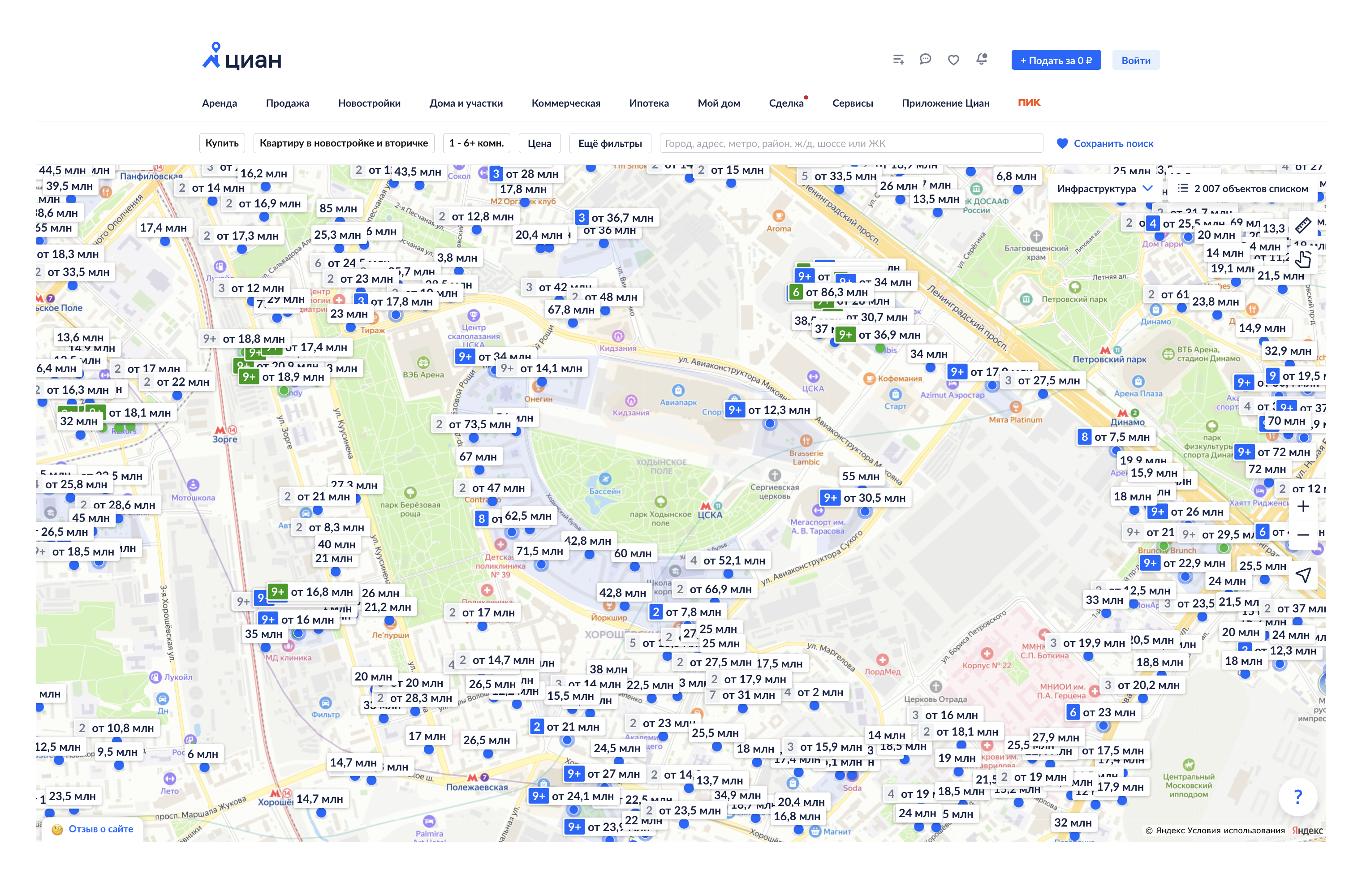Open Условия использования link
This screenshot has height=896, width=1362.
(x=1236, y=830)
